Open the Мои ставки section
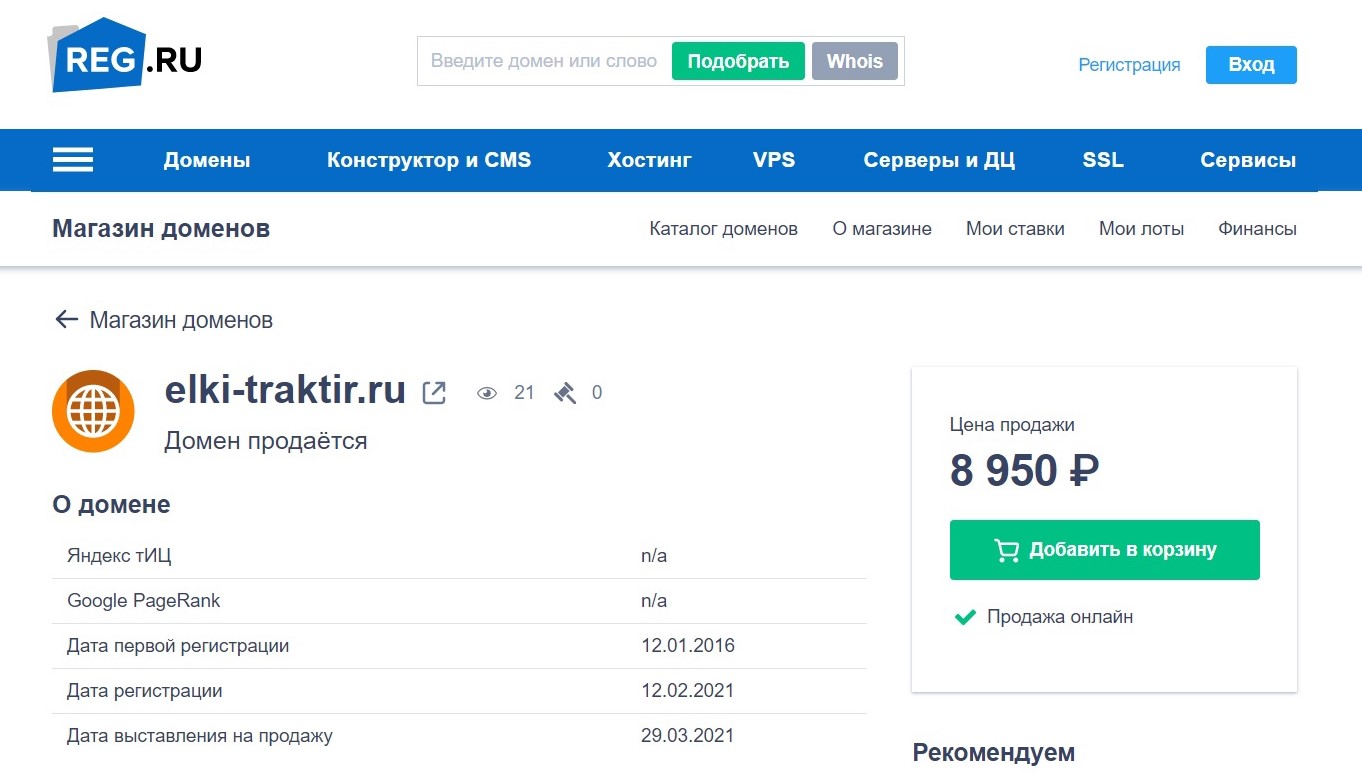 click(1015, 228)
